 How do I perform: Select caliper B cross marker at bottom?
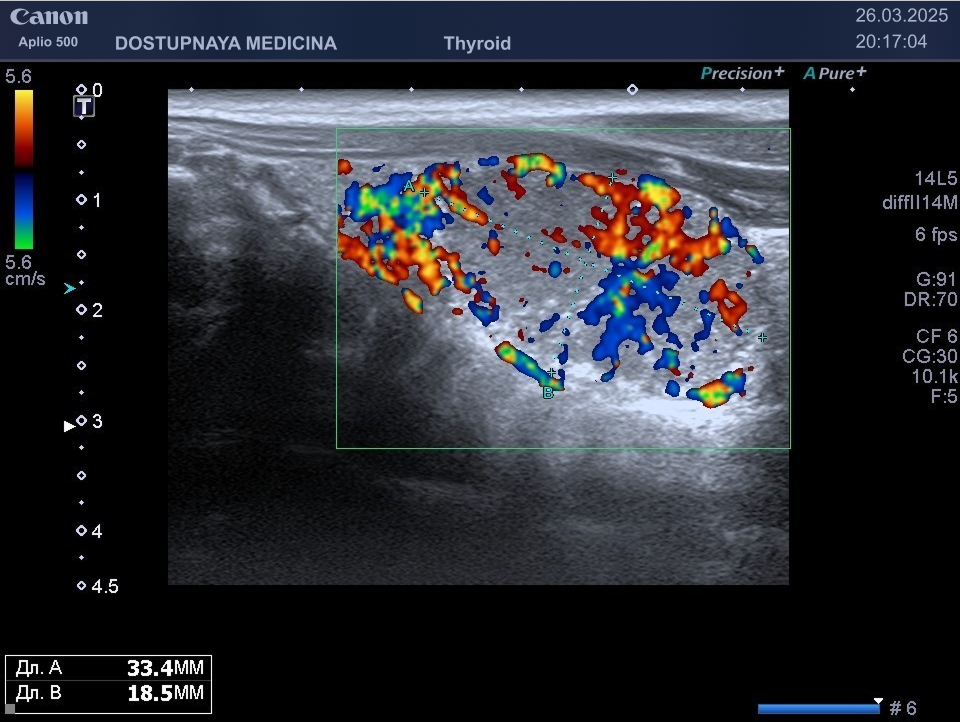click(551, 373)
